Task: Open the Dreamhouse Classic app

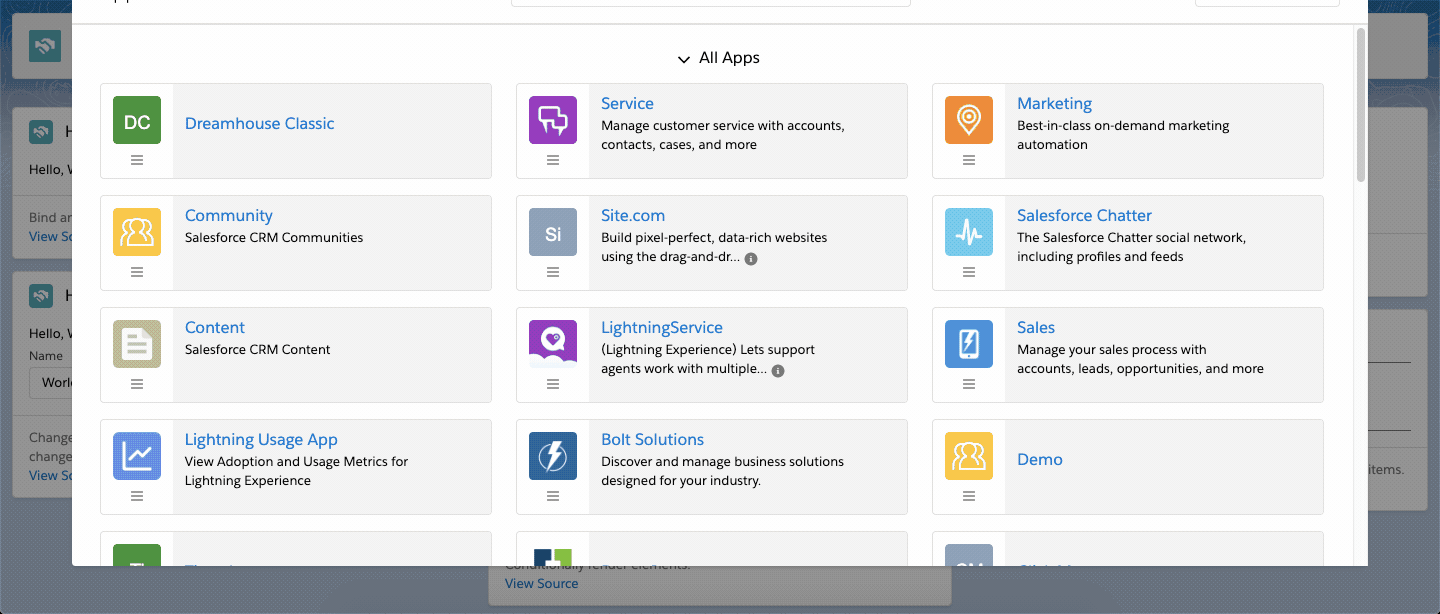Action: tap(259, 123)
